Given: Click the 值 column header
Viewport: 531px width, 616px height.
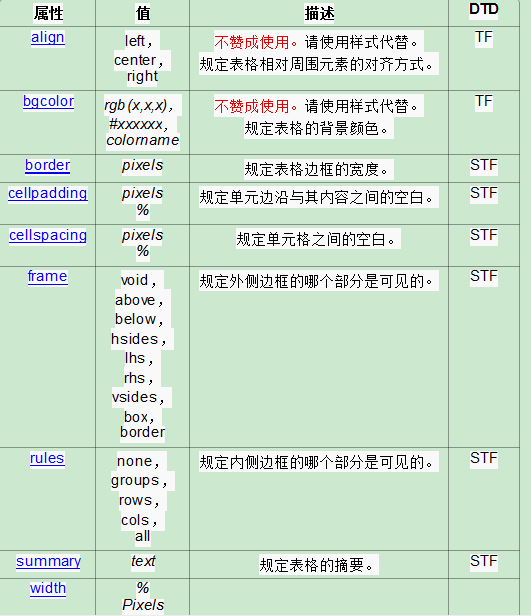Looking at the screenshot, I should (x=143, y=13).
